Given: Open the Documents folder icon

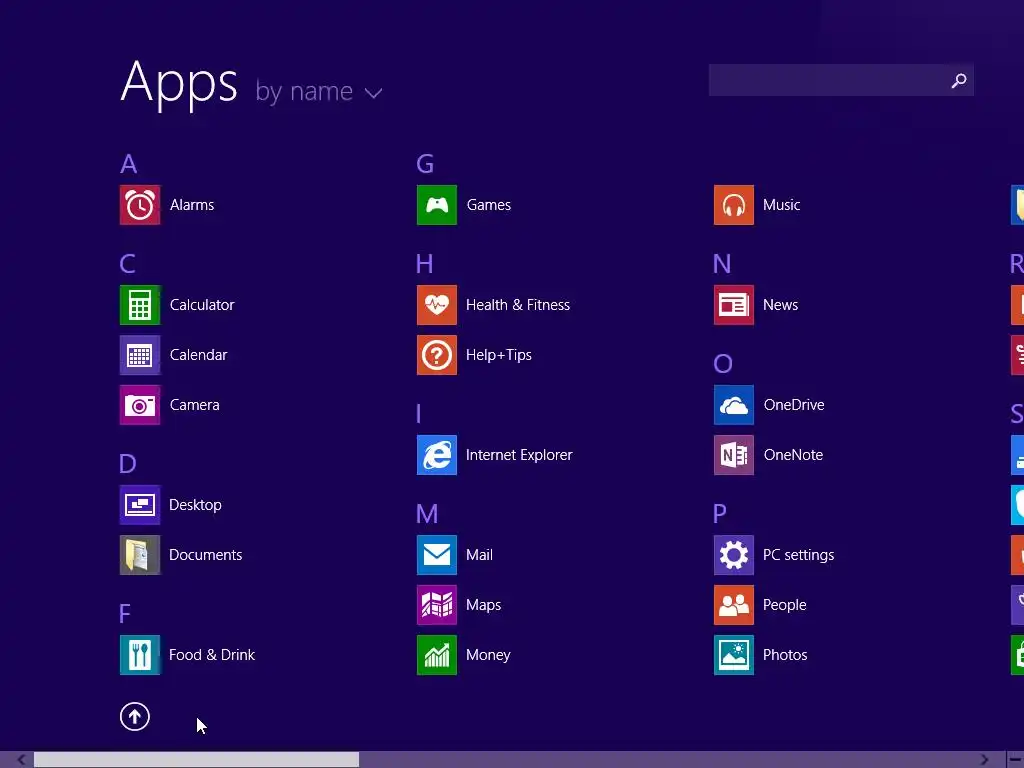Looking at the screenshot, I should 140,555.
